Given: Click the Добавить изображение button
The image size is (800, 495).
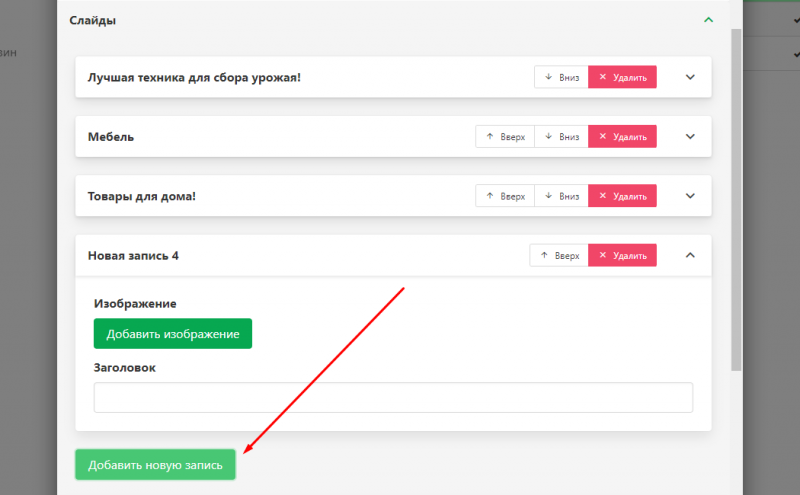Looking at the screenshot, I should pos(173,334).
